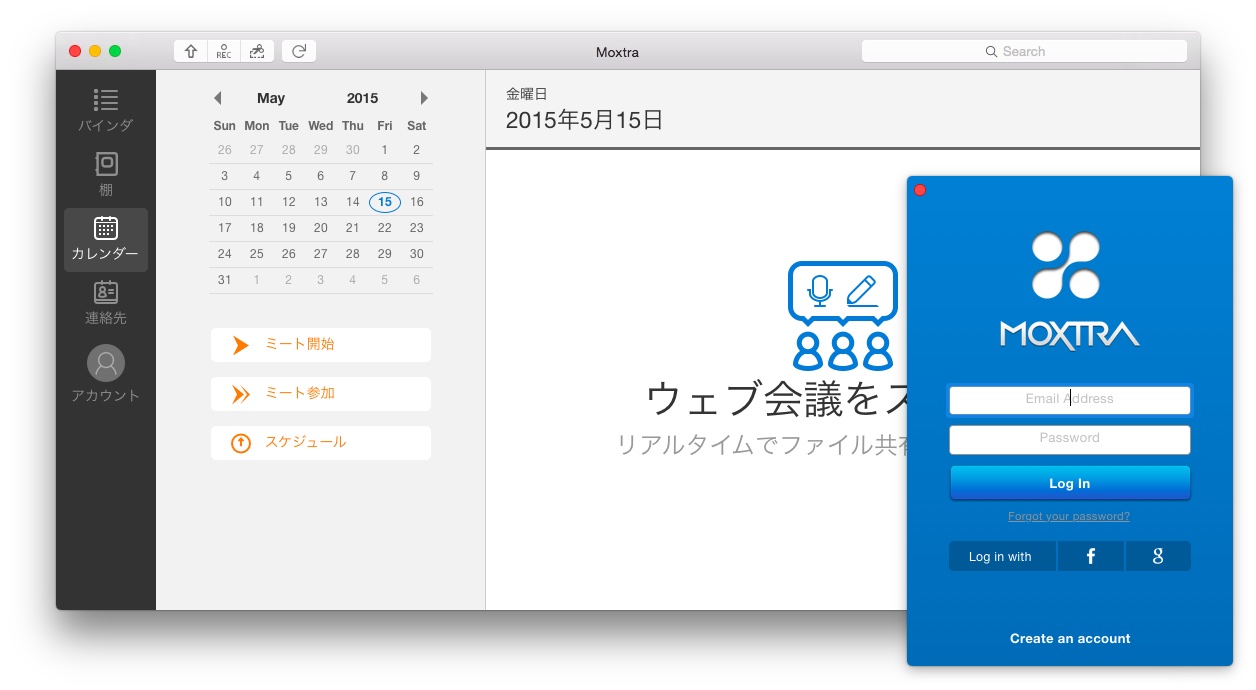Select May 5 in the calendar

click(289, 176)
